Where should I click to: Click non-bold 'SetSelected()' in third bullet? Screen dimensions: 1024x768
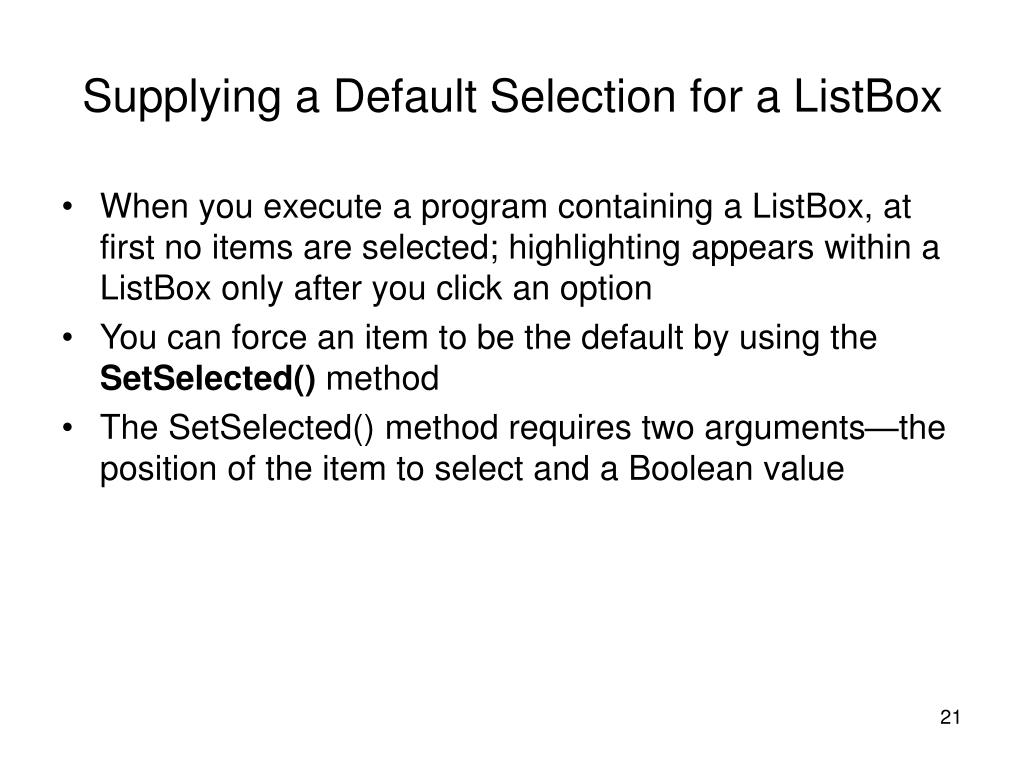tap(271, 428)
